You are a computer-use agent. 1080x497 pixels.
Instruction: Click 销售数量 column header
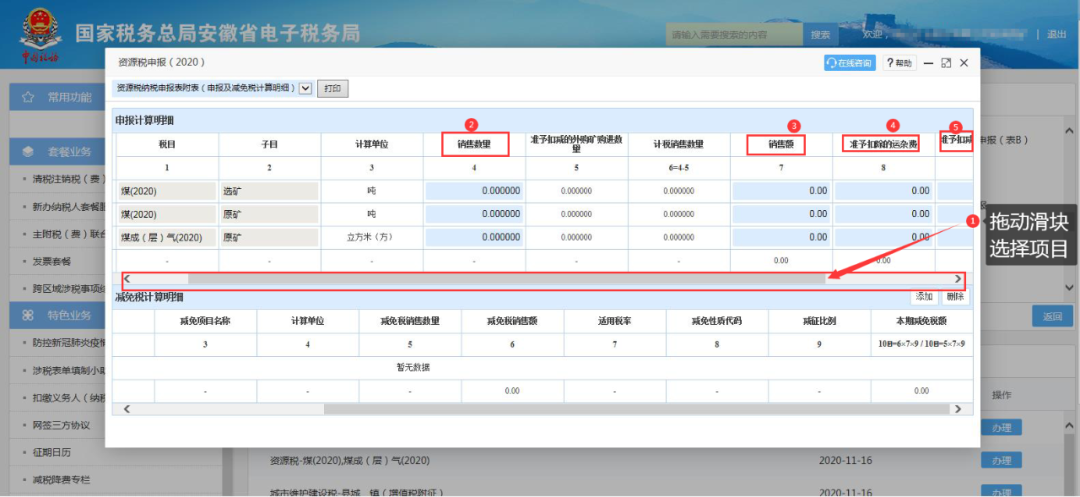click(x=474, y=145)
